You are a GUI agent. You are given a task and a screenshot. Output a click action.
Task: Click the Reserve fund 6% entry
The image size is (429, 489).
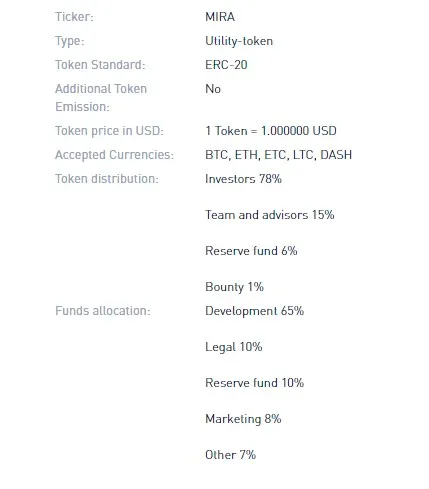pyautogui.click(x=251, y=251)
